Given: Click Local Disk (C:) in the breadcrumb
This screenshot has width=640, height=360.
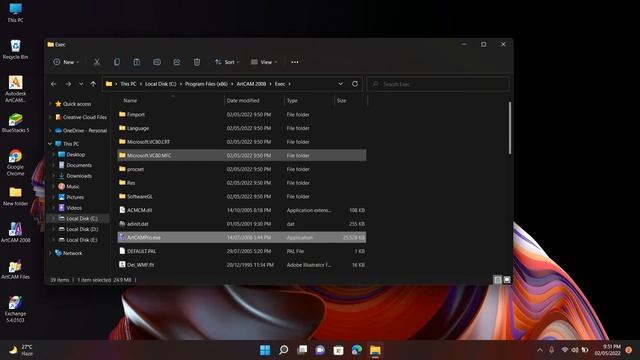Looking at the screenshot, I should click(x=160, y=84).
